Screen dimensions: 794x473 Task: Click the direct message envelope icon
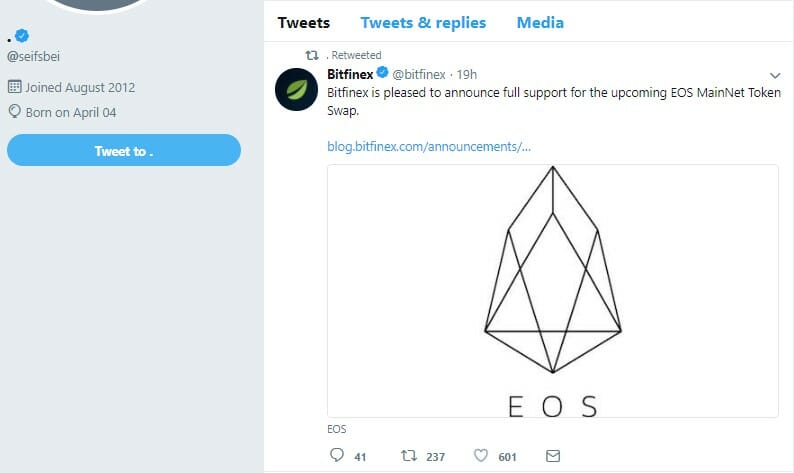click(x=552, y=456)
